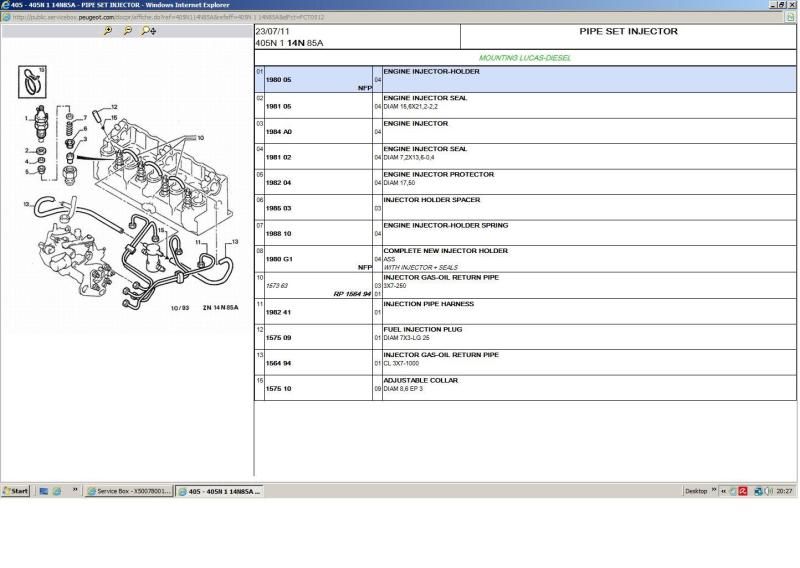Switch to the Service Box taskbar window
800x568 pixels.
129,491
